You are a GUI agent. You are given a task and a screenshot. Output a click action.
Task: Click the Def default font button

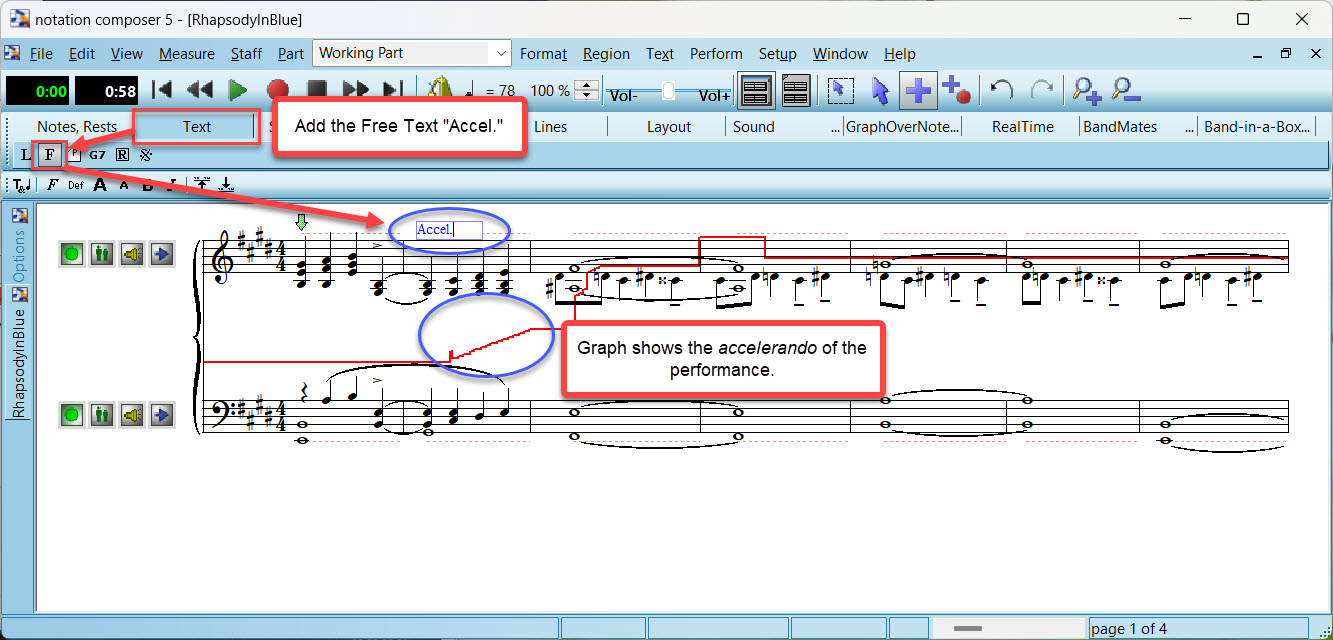pos(76,184)
